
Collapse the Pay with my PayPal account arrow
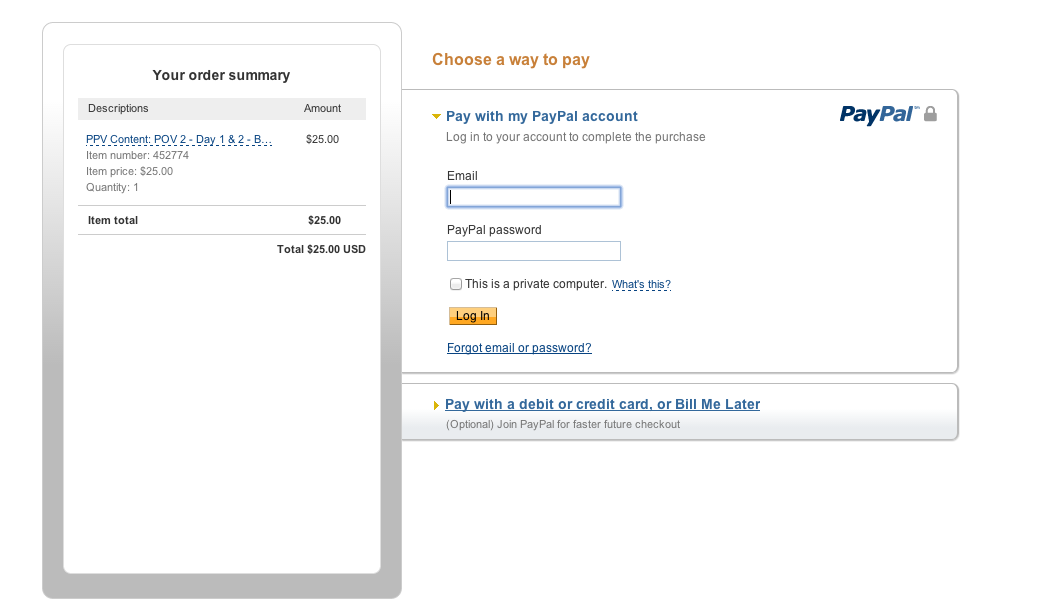436,117
